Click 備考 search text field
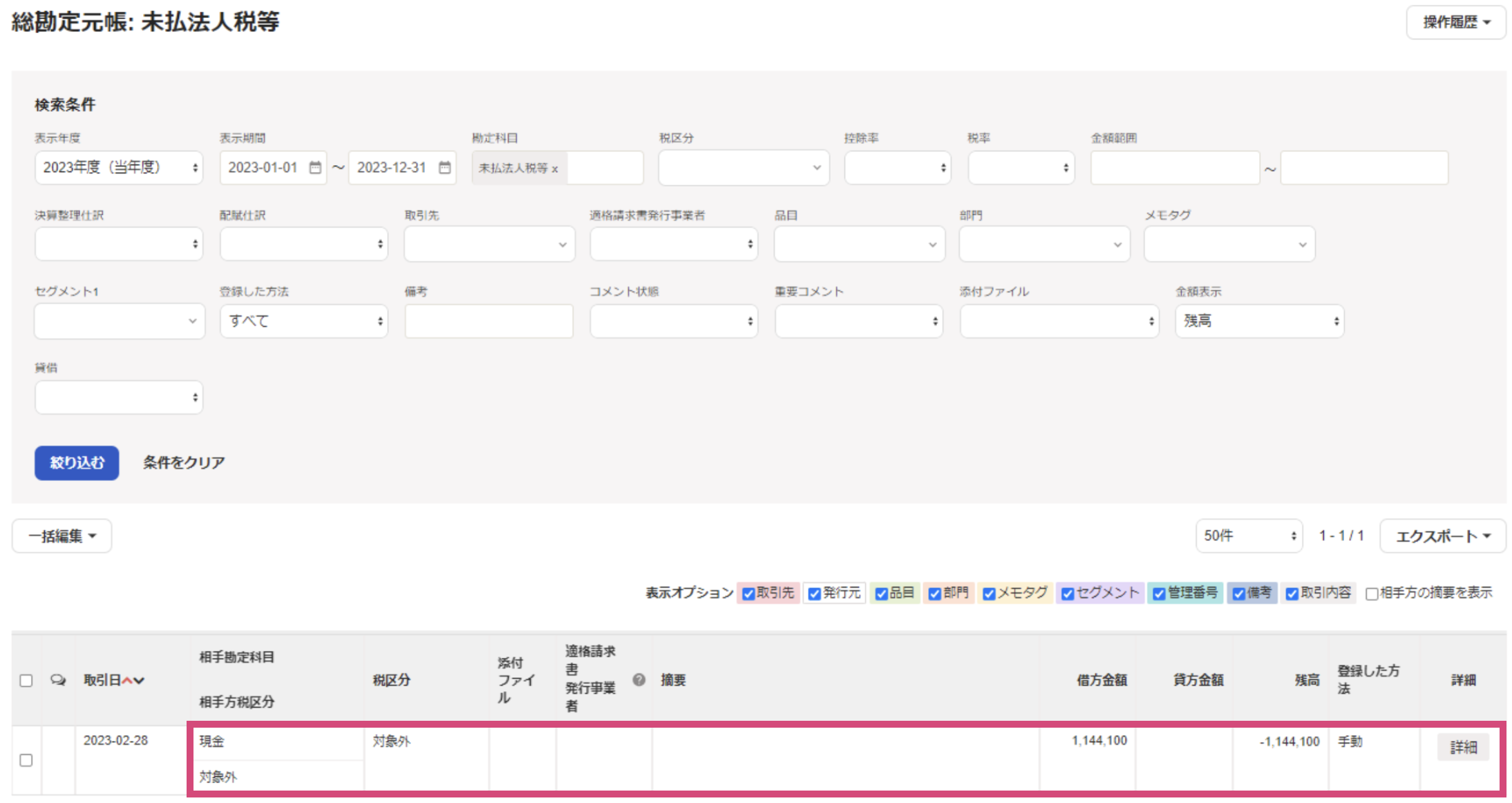 click(x=489, y=321)
